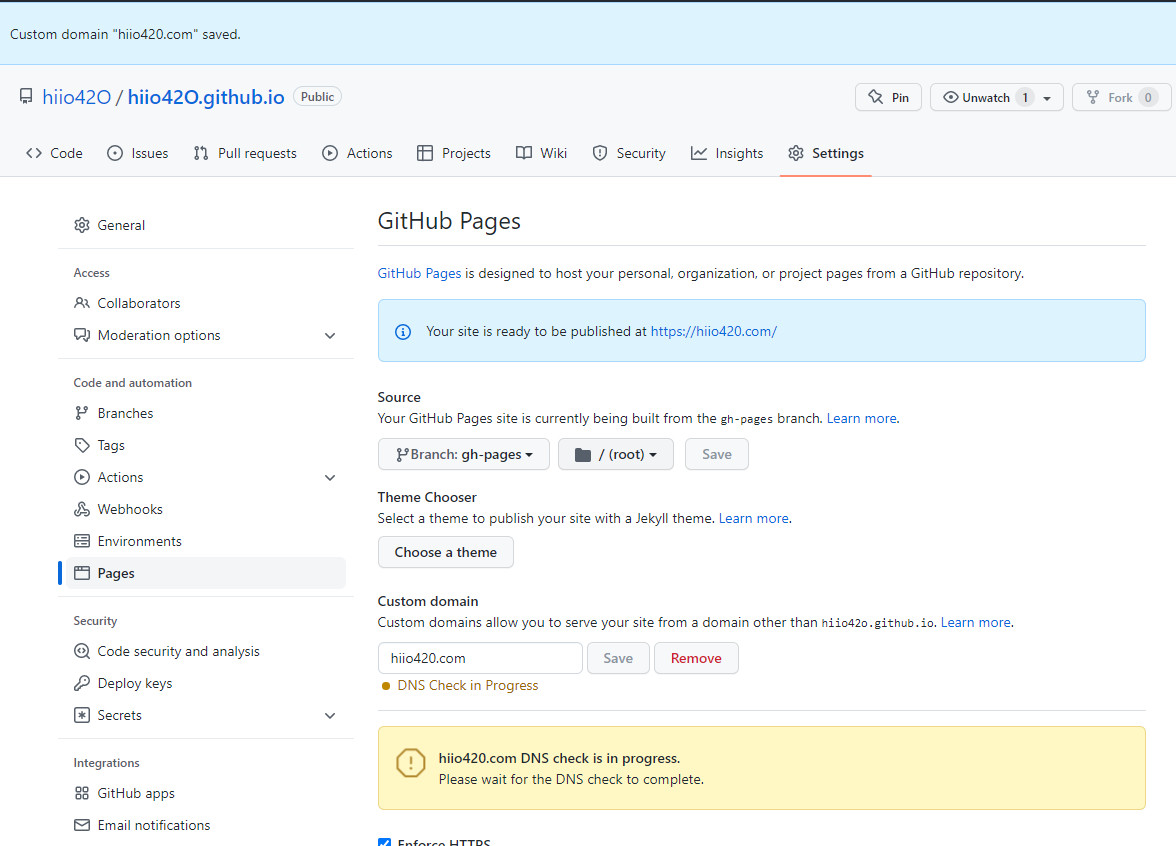Click the sidebar Actions play icon
The image size is (1176, 846).
(x=82, y=477)
